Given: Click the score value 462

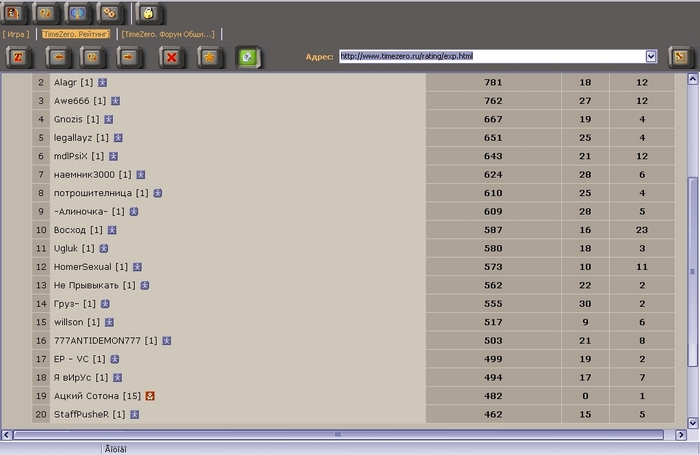Looking at the screenshot, I should pyautogui.click(x=493, y=414).
